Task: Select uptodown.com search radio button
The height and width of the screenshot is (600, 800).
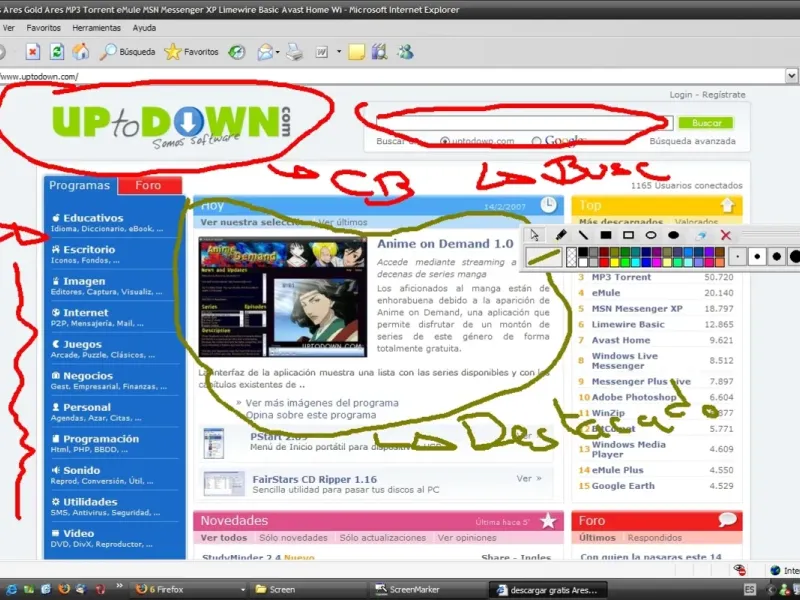Action: (444, 141)
